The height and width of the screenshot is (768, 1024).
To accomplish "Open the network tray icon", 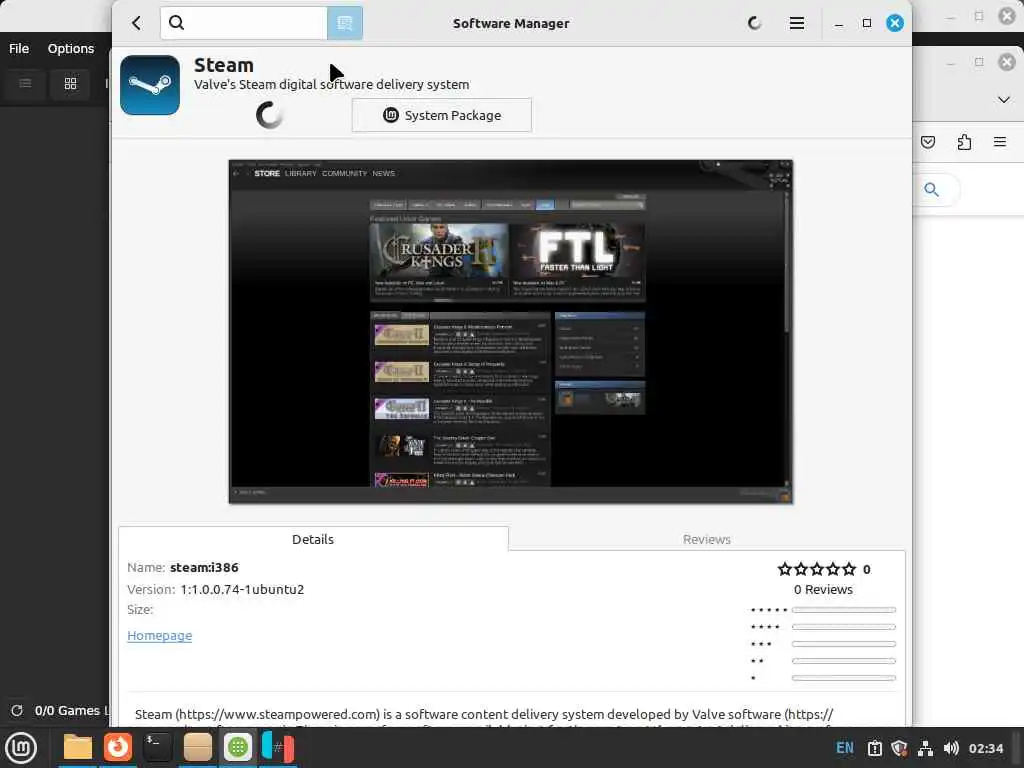I will pos(925,748).
